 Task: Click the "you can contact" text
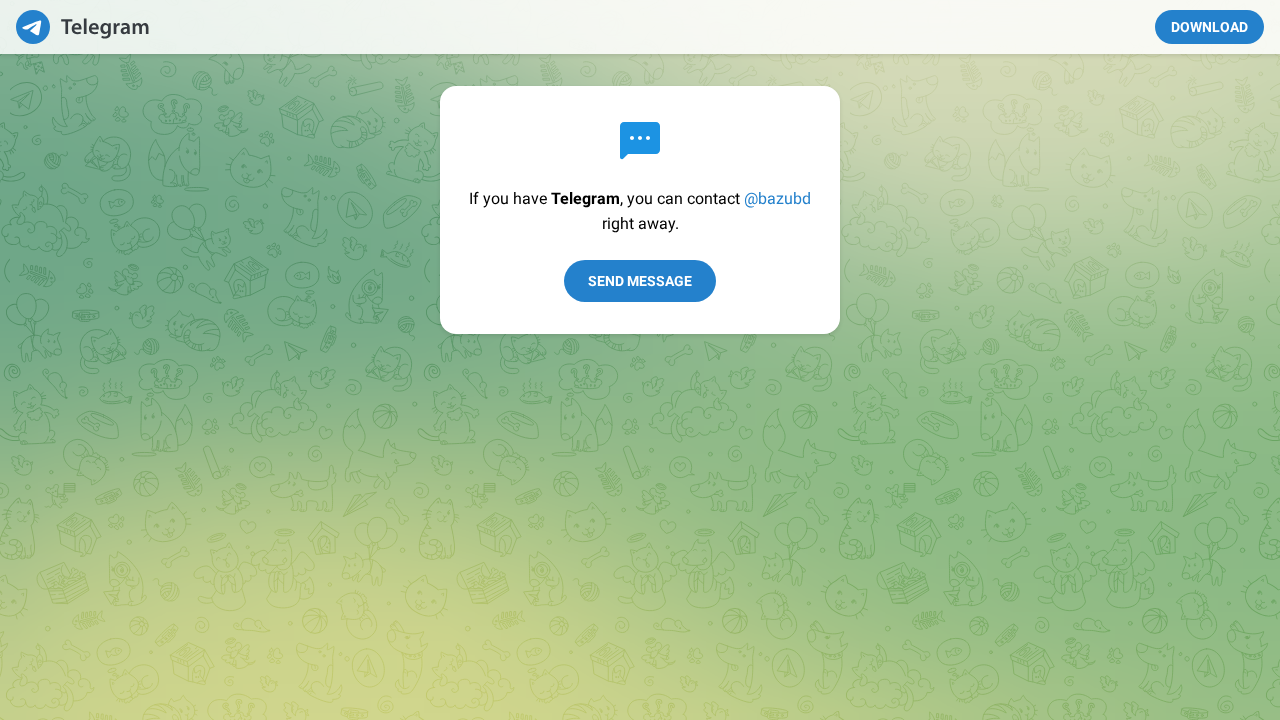[683, 198]
